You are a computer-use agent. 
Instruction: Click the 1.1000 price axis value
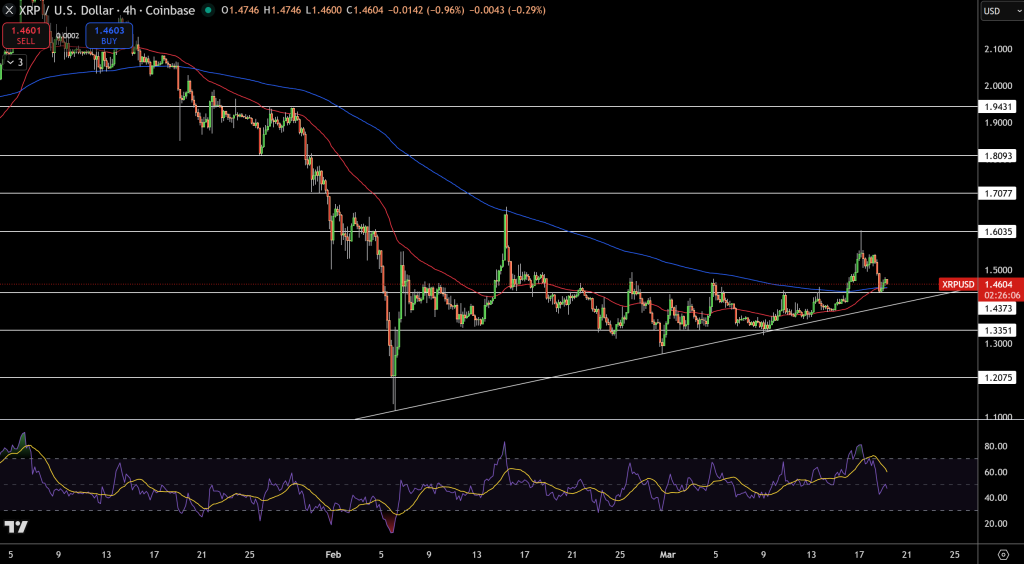pos(997,417)
